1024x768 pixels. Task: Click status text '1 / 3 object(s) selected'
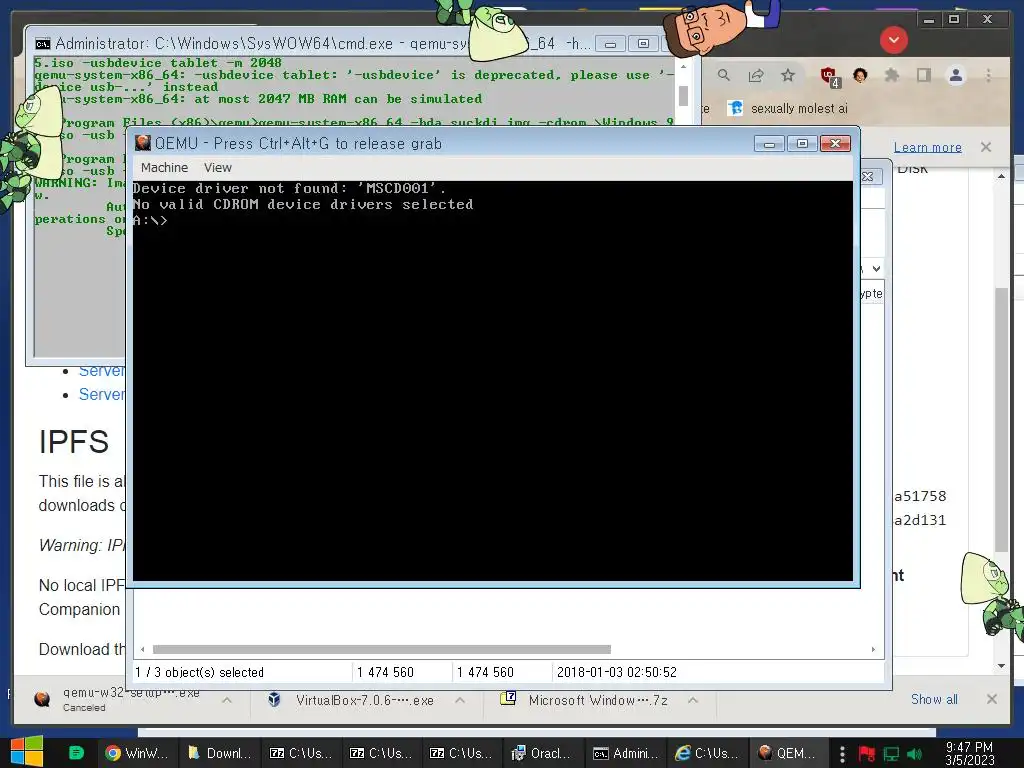199,672
